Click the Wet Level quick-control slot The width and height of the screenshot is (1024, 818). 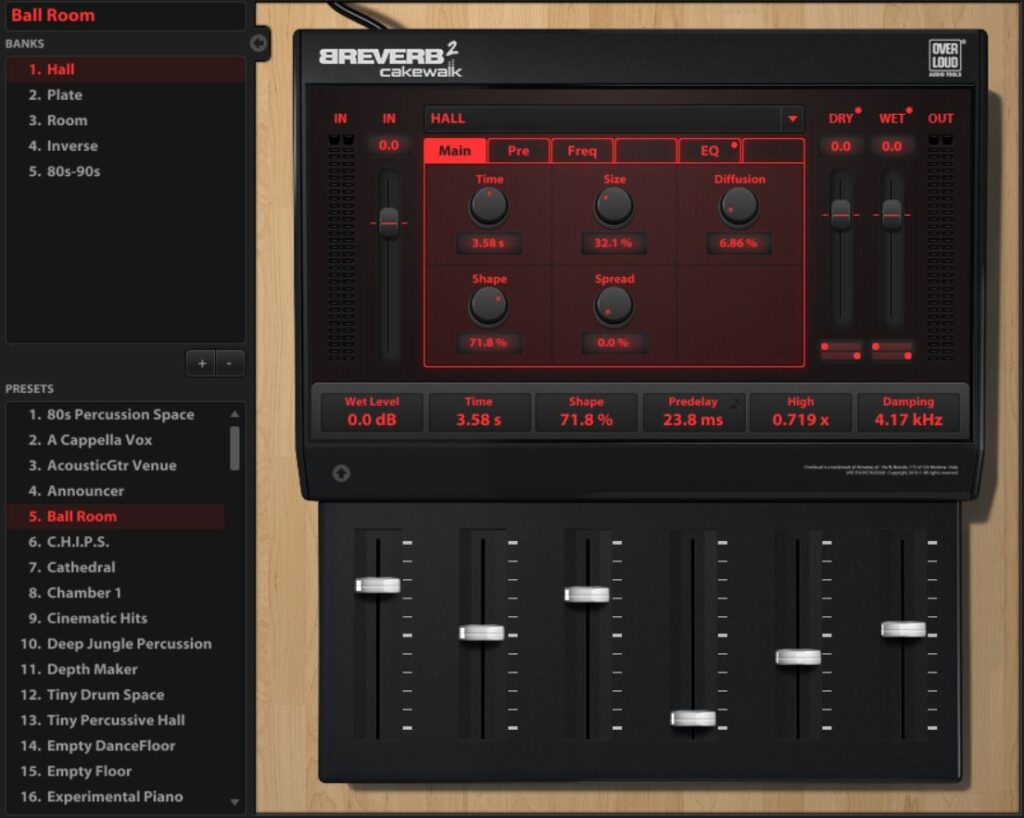click(x=372, y=412)
